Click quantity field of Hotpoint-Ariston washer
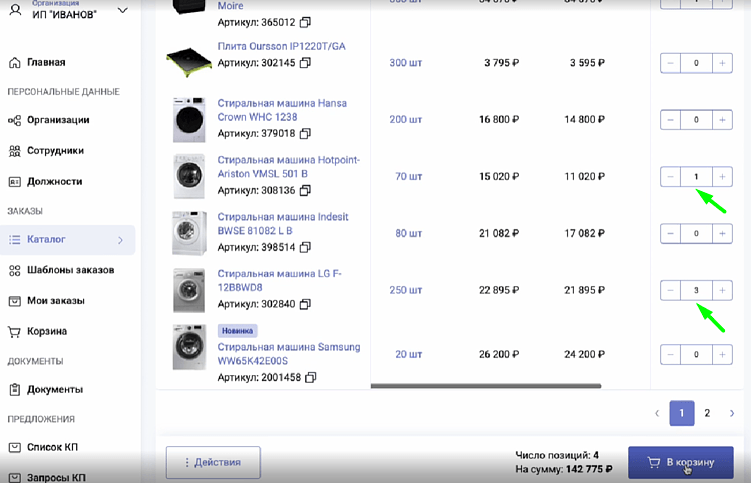Image resolution: width=751 pixels, height=483 pixels. point(696,177)
